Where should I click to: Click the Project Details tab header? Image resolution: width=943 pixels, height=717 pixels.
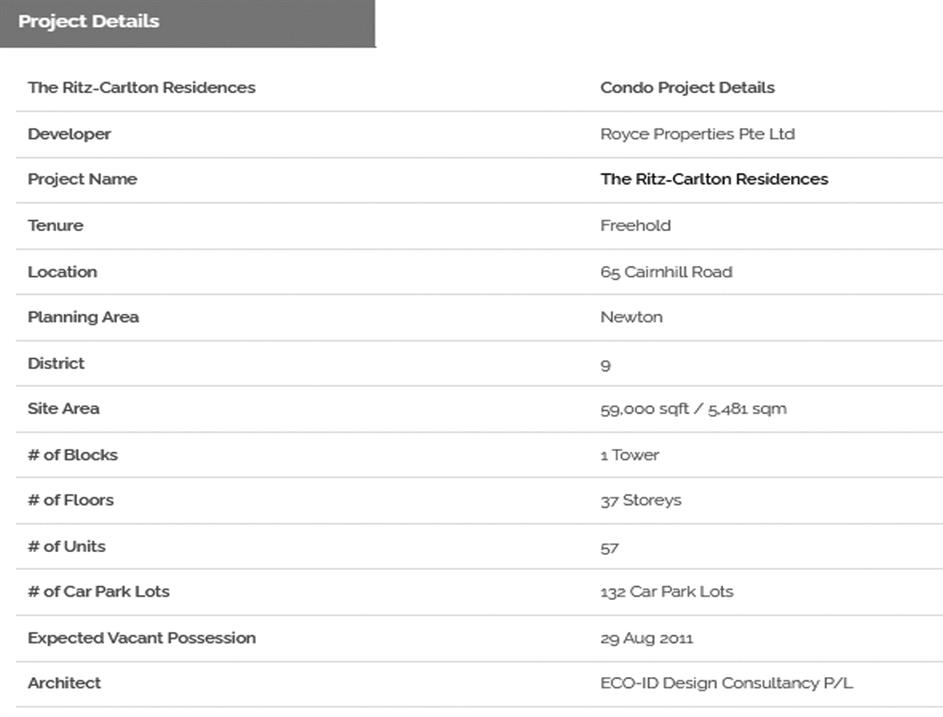point(89,22)
